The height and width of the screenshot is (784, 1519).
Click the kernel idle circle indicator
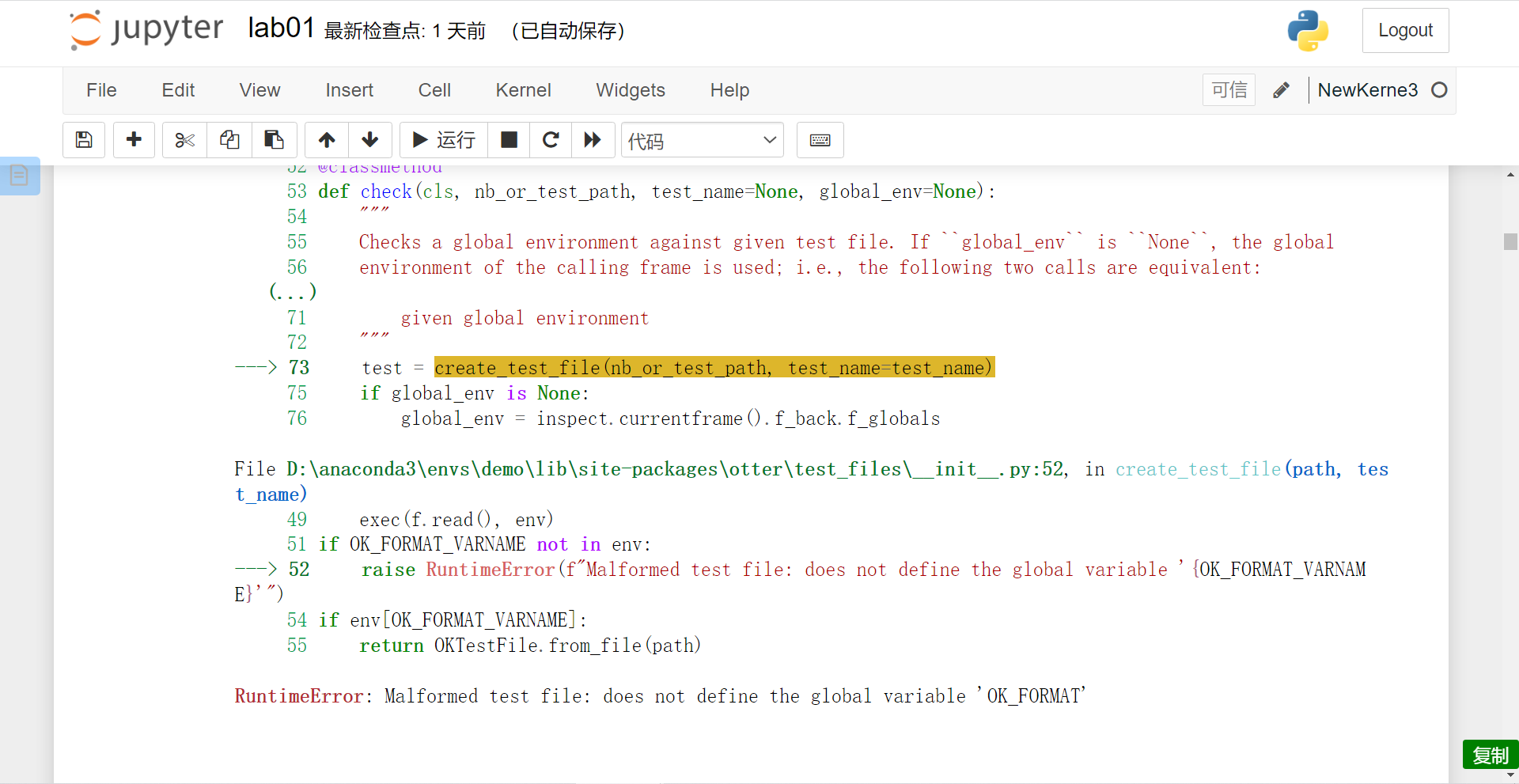point(1439,90)
